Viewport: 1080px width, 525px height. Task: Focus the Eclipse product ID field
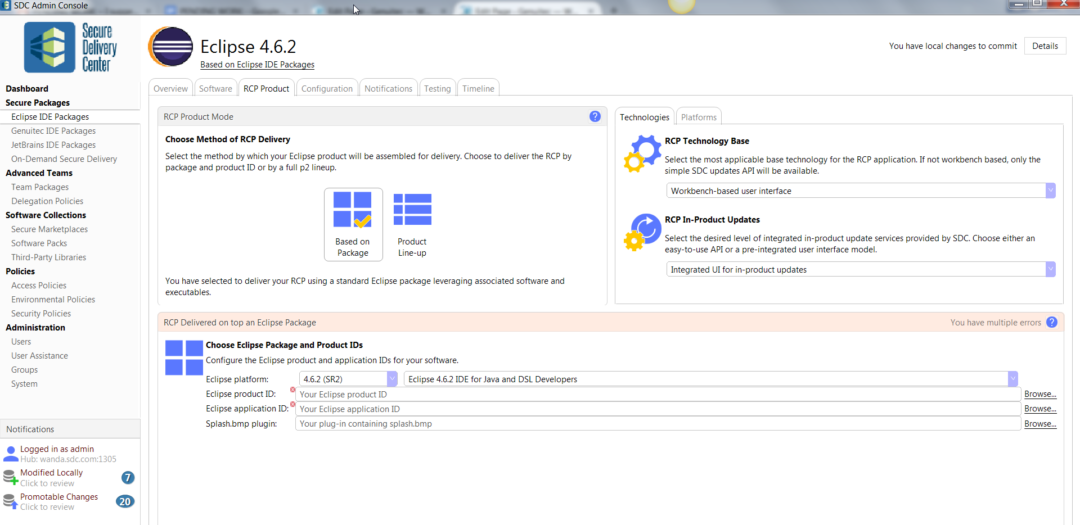tap(658, 394)
